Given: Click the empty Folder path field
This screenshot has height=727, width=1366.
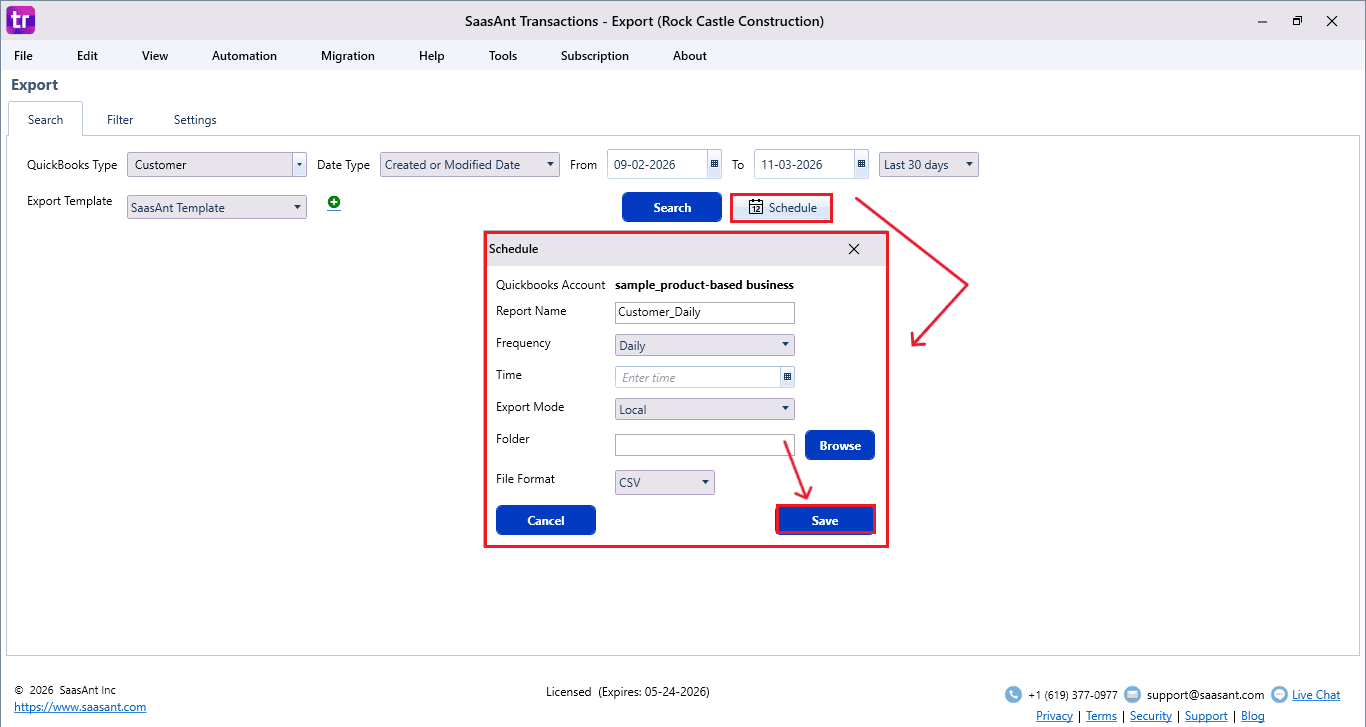Looking at the screenshot, I should tap(705, 445).
